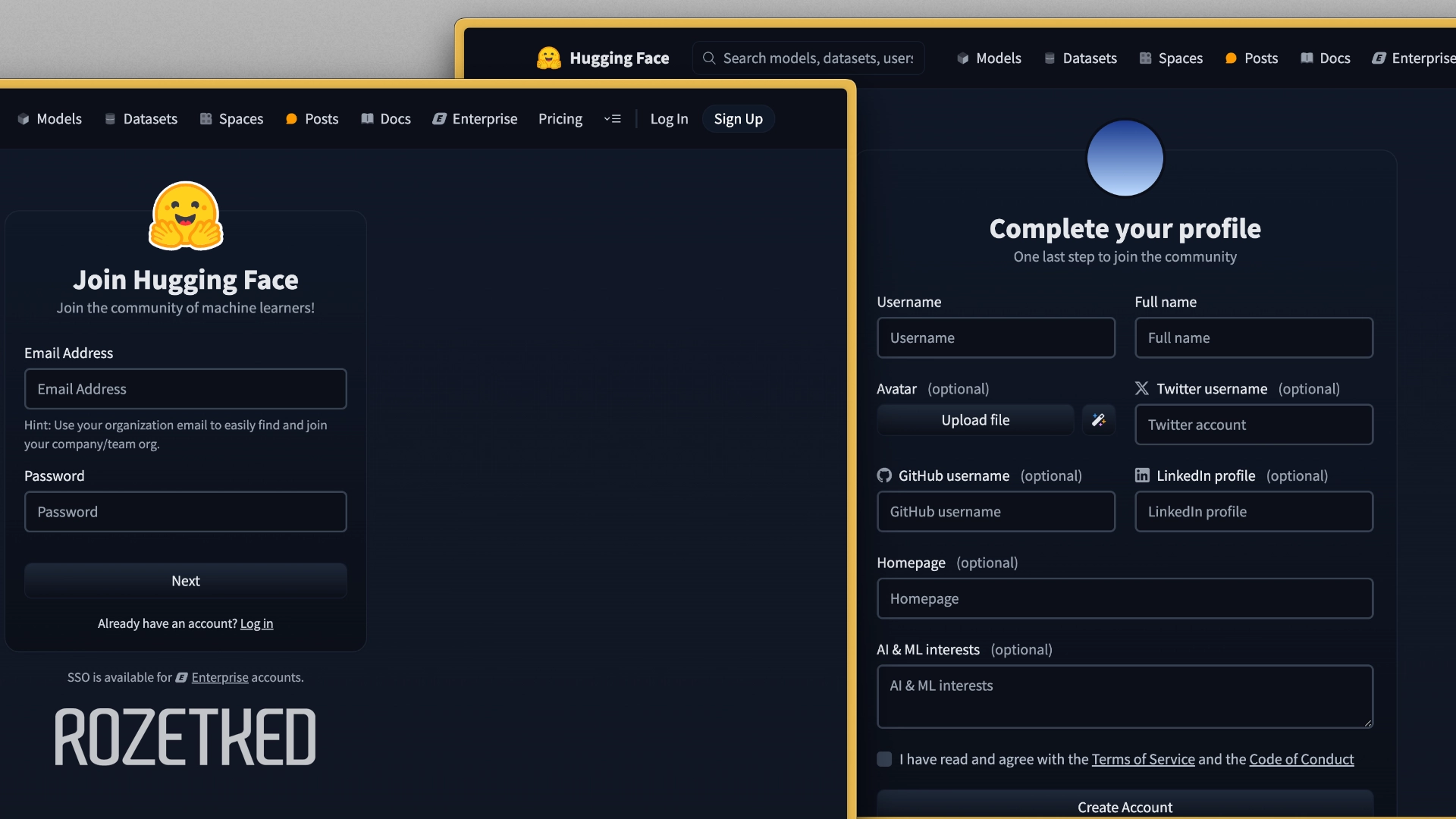
Task: Click the LinkedIn icon next to LinkedIn profile
Action: pyautogui.click(x=1142, y=475)
